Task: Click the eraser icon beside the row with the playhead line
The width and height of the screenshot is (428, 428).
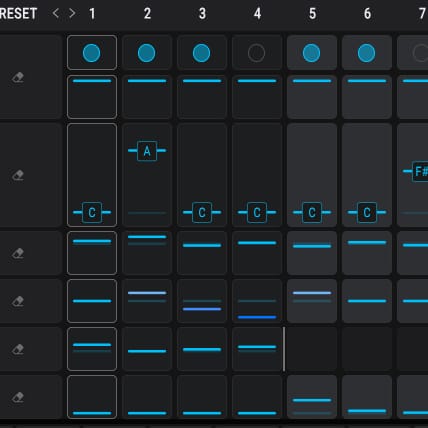Action: click(18, 349)
